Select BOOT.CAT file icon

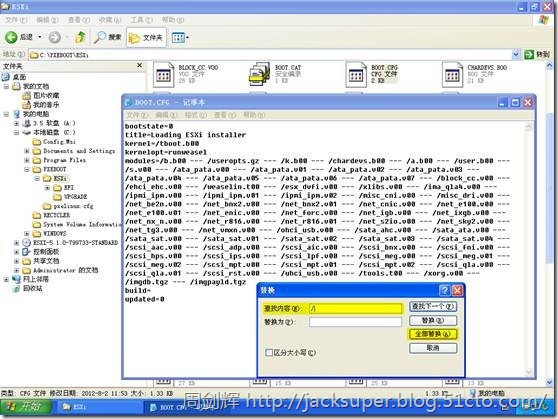click(x=259, y=74)
